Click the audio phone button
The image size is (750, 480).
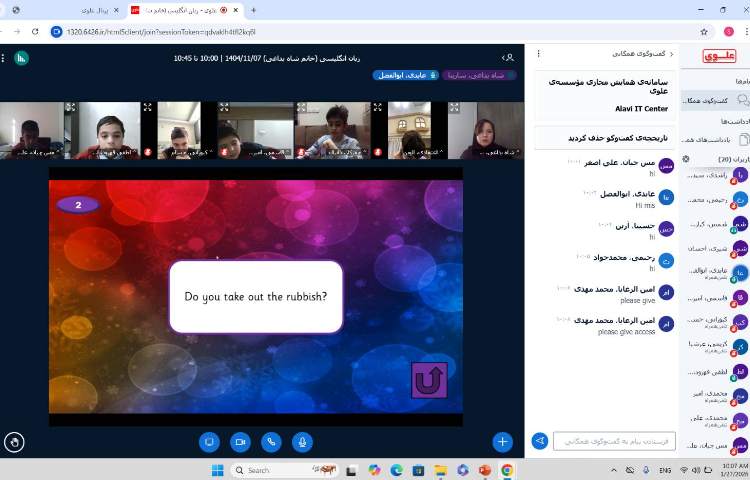(271, 442)
